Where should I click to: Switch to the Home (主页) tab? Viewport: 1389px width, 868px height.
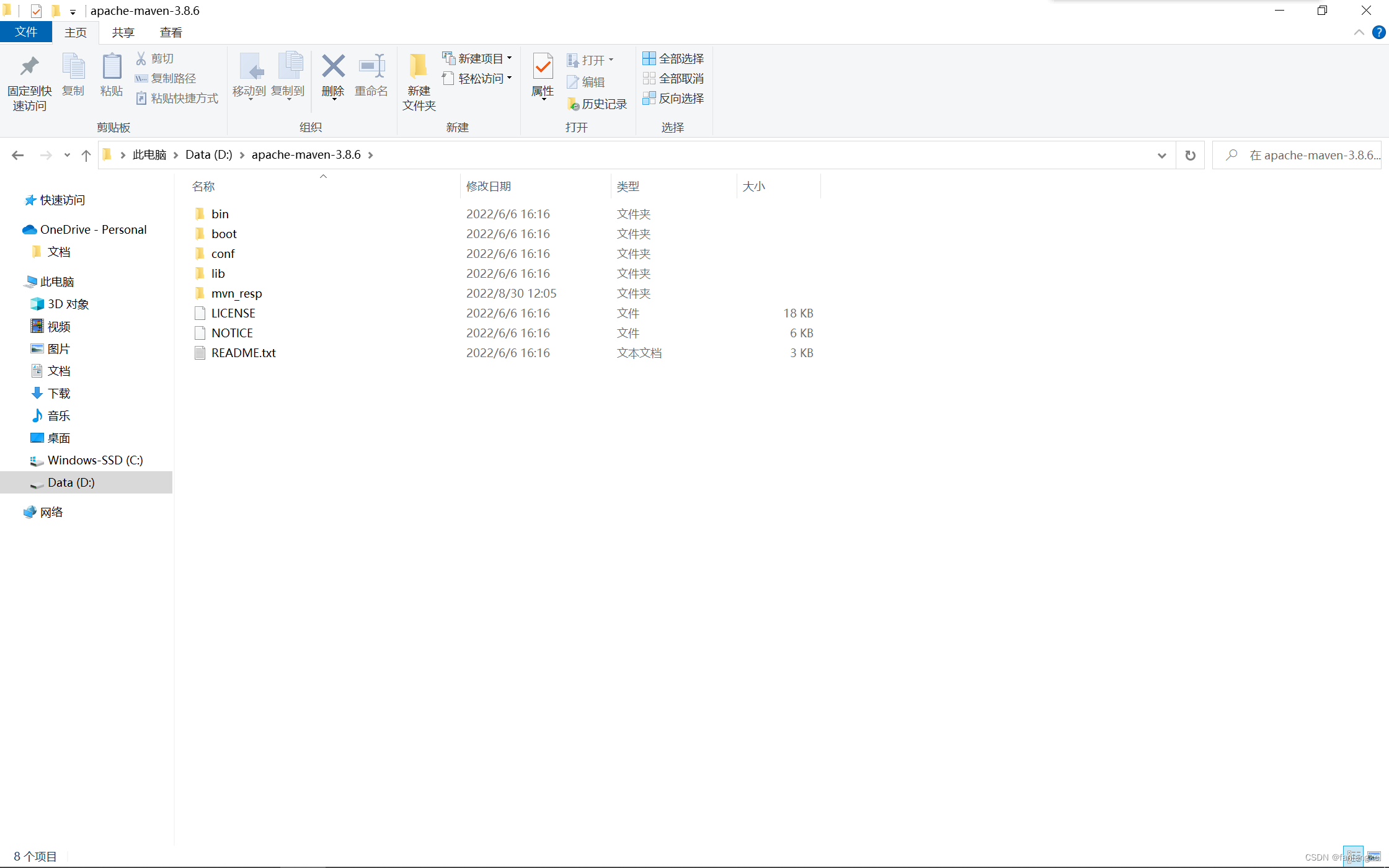pos(76,32)
